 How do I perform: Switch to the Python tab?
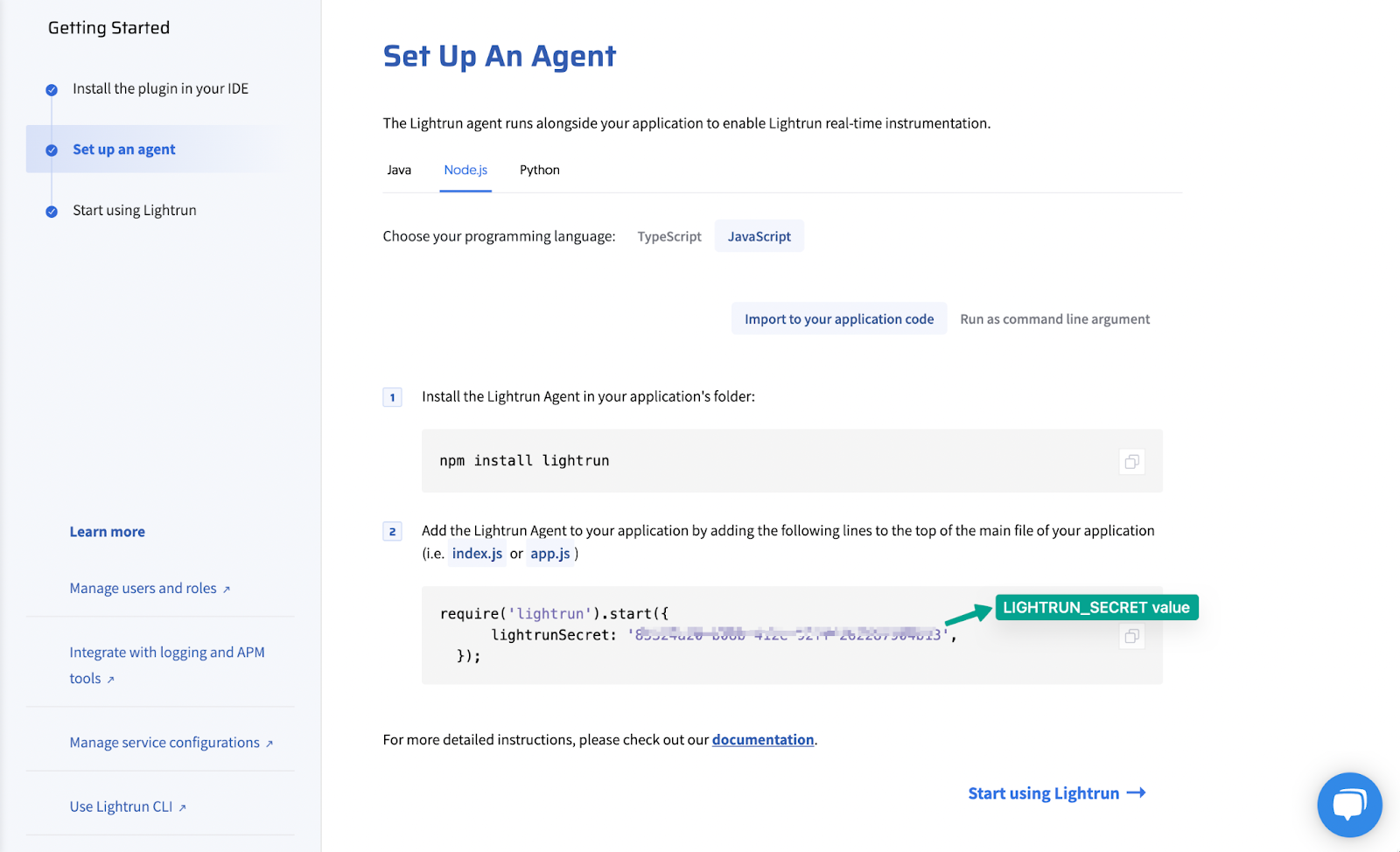point(539,170)
